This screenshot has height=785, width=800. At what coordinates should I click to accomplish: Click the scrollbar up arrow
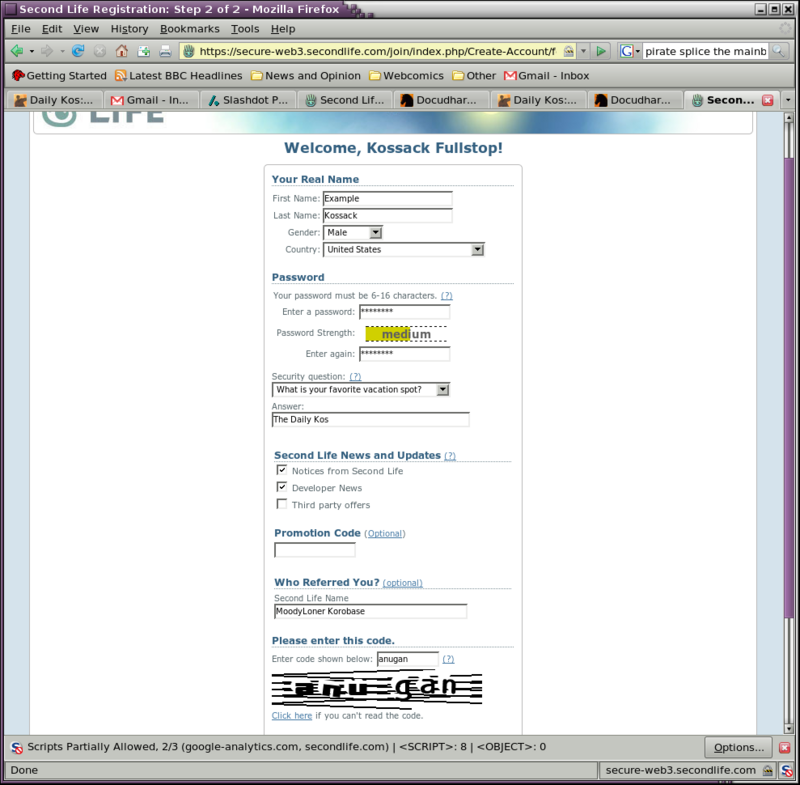tap(789, 118)
